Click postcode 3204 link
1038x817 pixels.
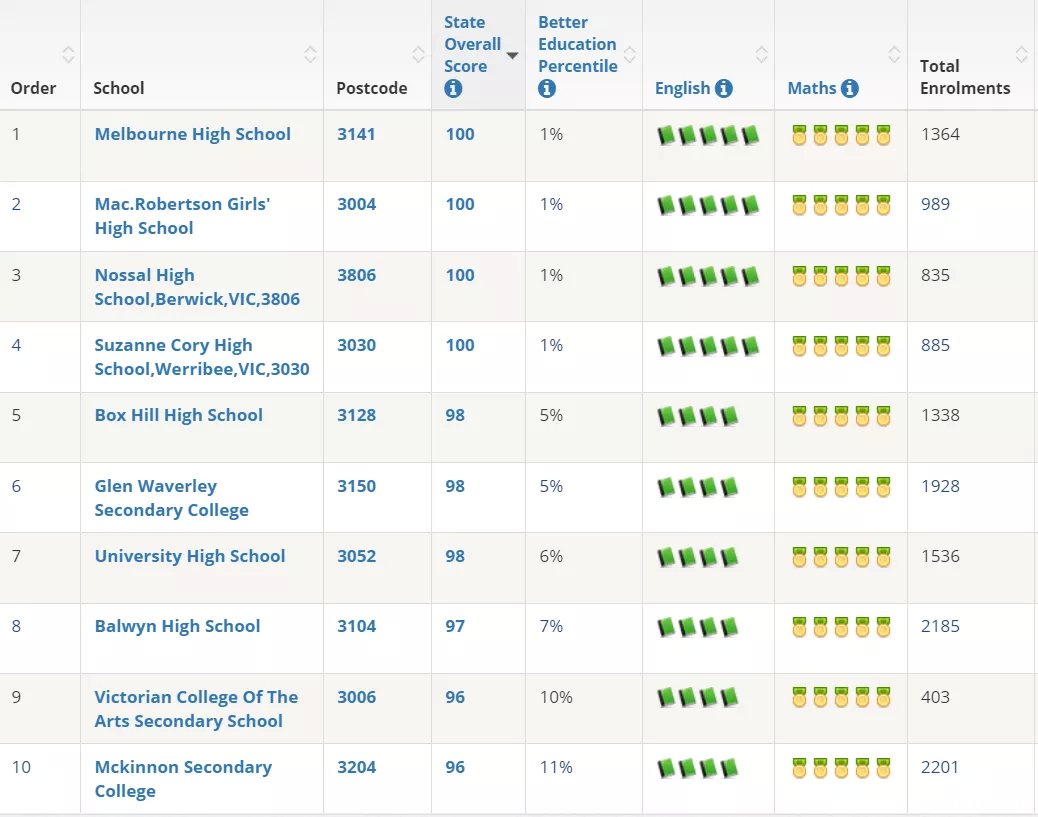pyautogui.click(x=356, y=767)
